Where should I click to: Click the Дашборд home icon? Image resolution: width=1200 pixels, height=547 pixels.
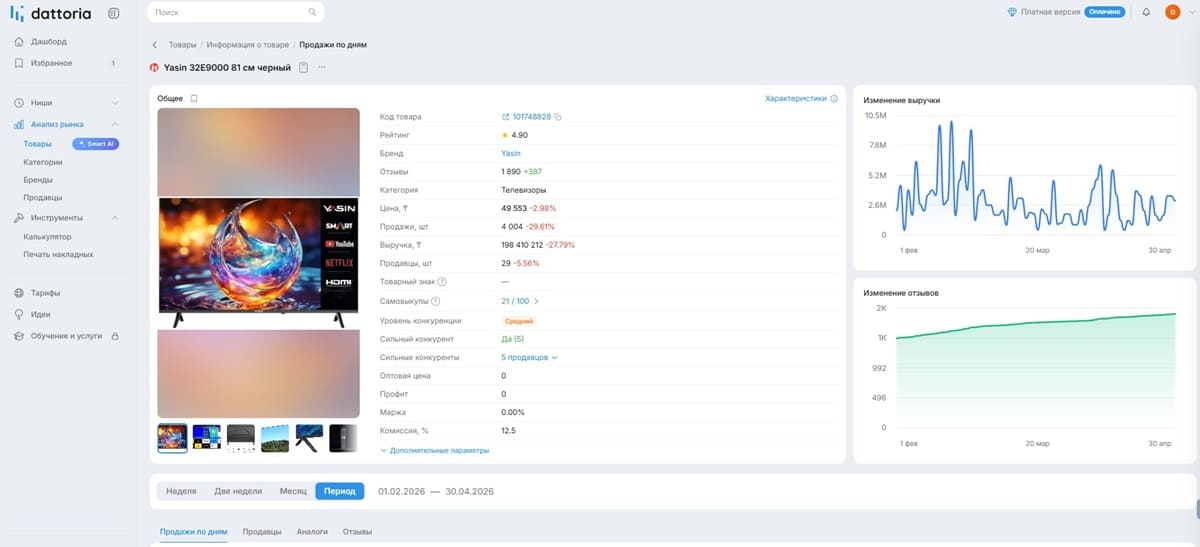[19, 42]
